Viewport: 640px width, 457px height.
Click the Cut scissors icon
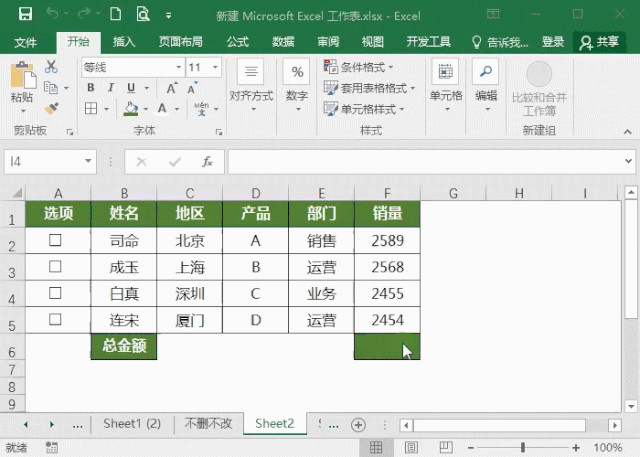coord(51,67)
